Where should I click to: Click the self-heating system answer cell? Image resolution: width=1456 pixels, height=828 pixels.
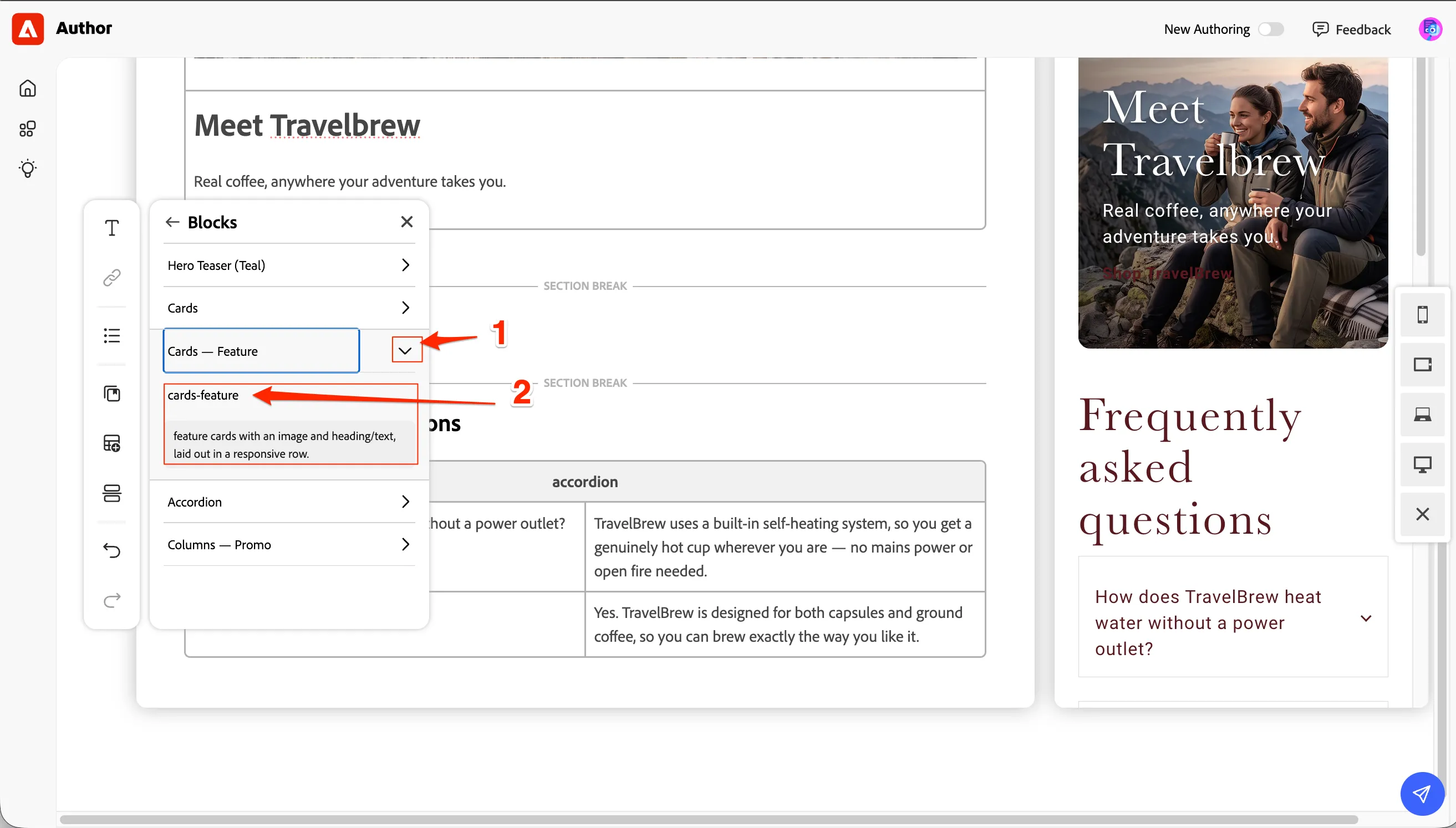(785, 547)
